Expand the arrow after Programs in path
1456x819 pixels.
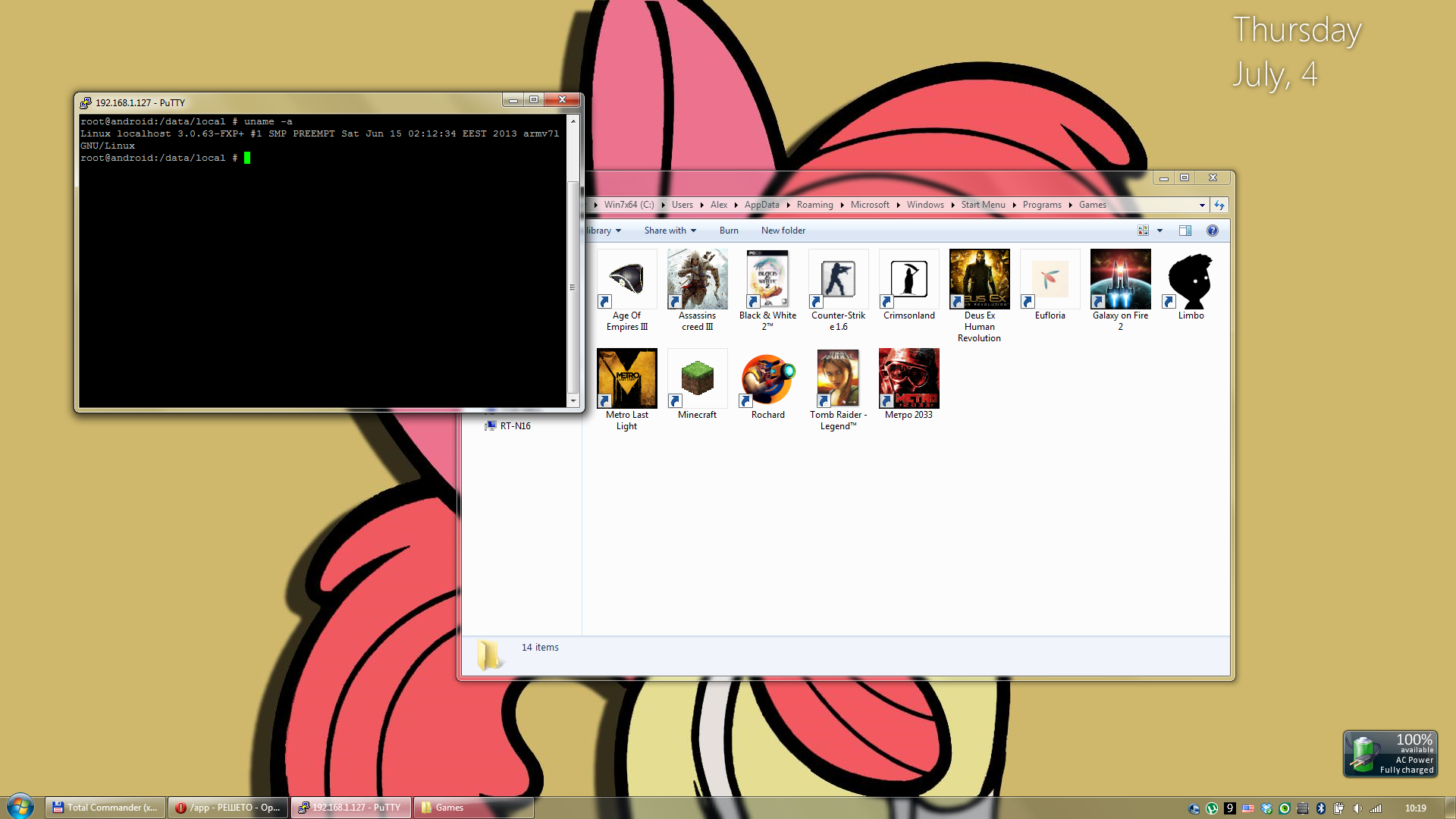click(x=1070, y=205)
